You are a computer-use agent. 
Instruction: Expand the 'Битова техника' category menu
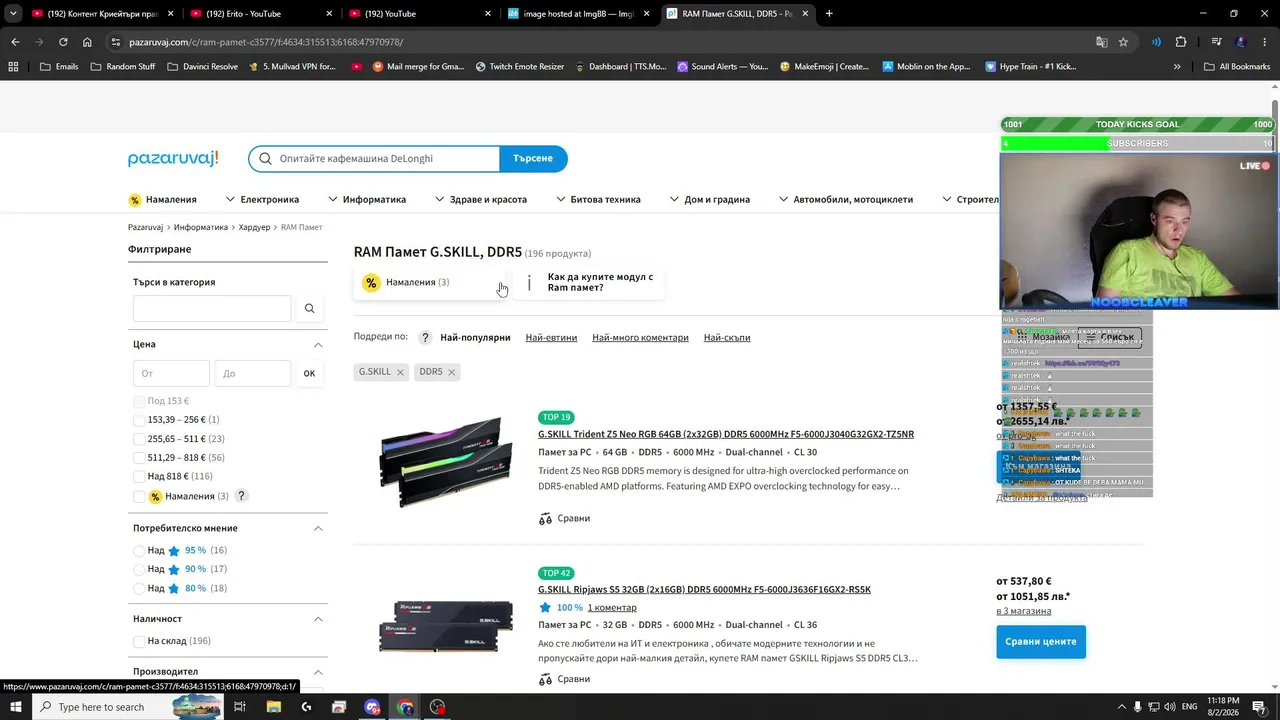click(598, 199)
